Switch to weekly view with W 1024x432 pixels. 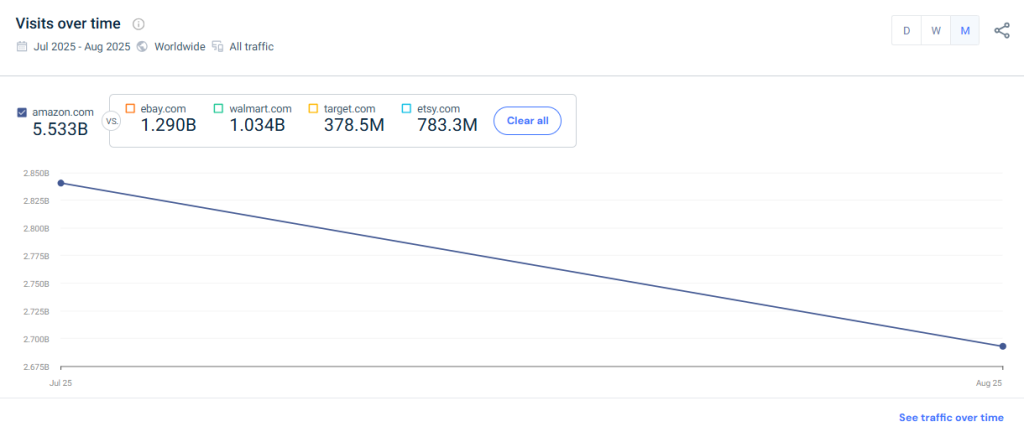click(936, 31)
